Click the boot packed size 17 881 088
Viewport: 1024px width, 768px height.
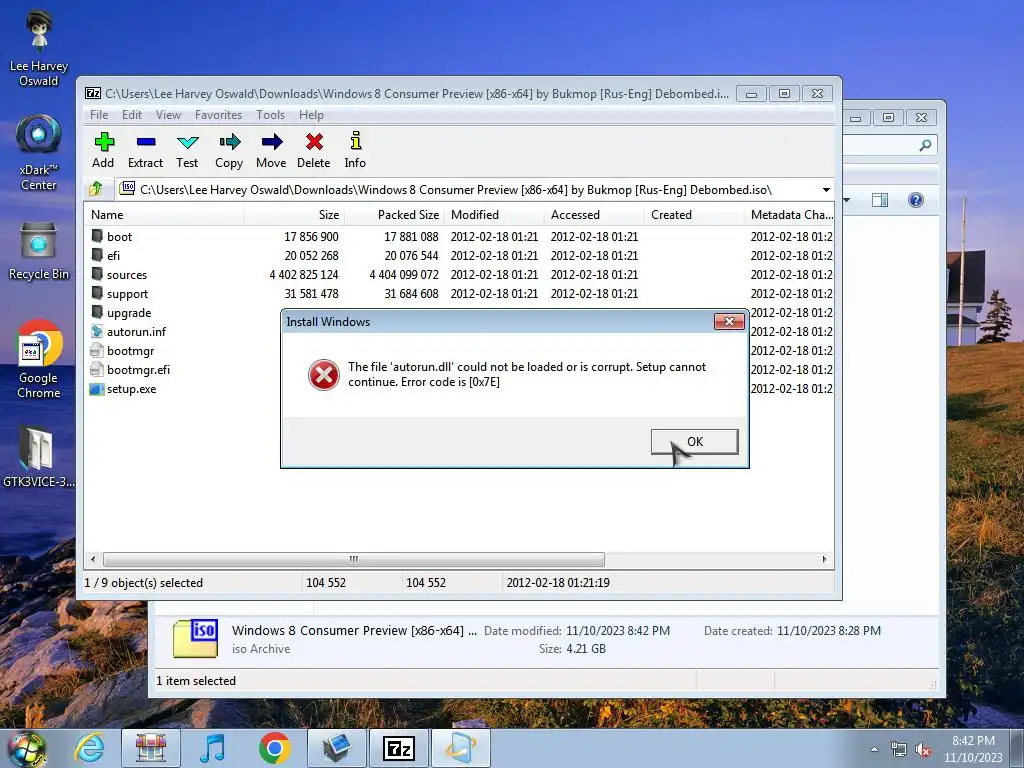(411, 236)
